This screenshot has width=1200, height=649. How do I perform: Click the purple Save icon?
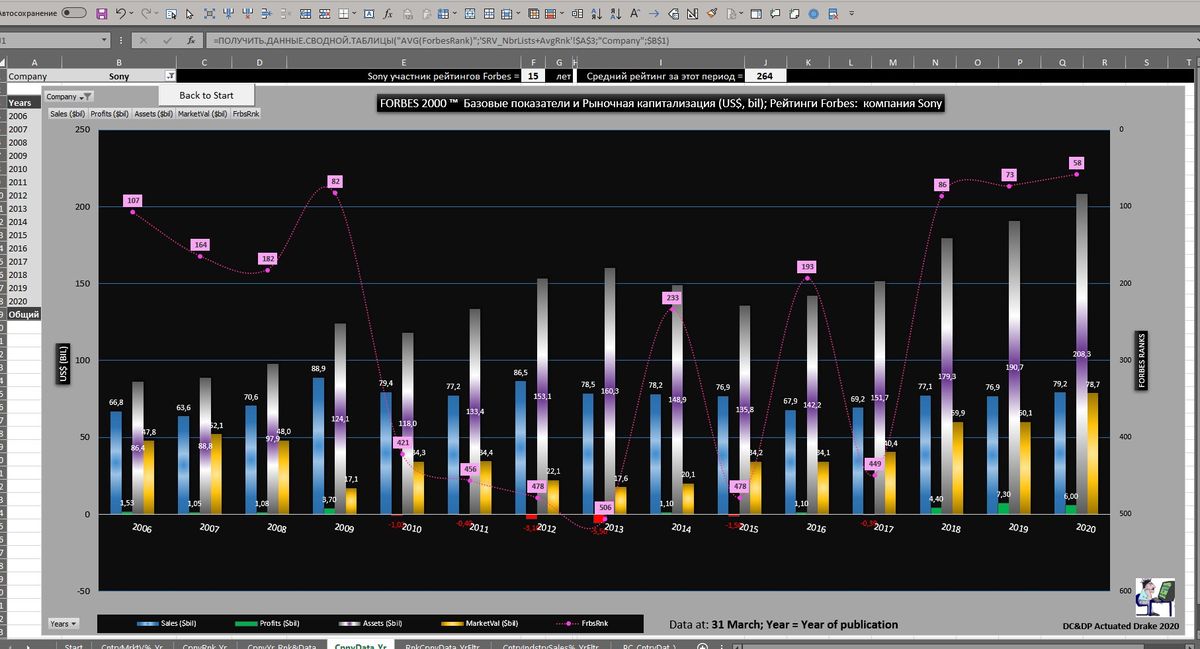click(x=101, y=14)
